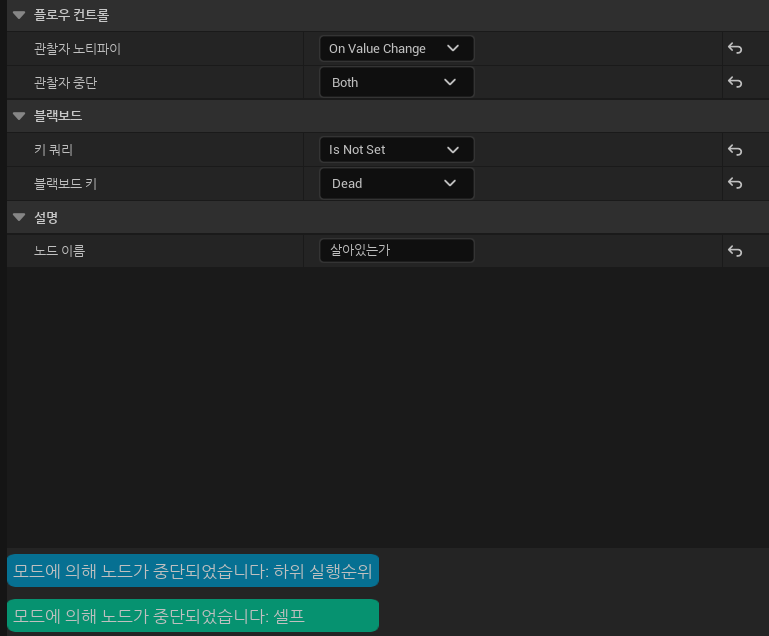The image size is (769, 636).
Task: Reset 블랙보드 키 to default value
Action: [x=735, y=183]
